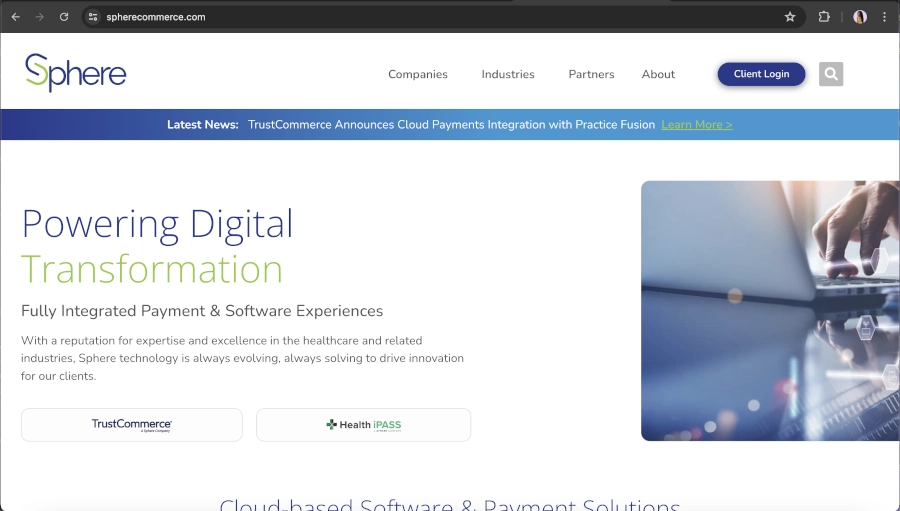Click the browser back arrow
This screenshot has height=511, width=900.
15,17
